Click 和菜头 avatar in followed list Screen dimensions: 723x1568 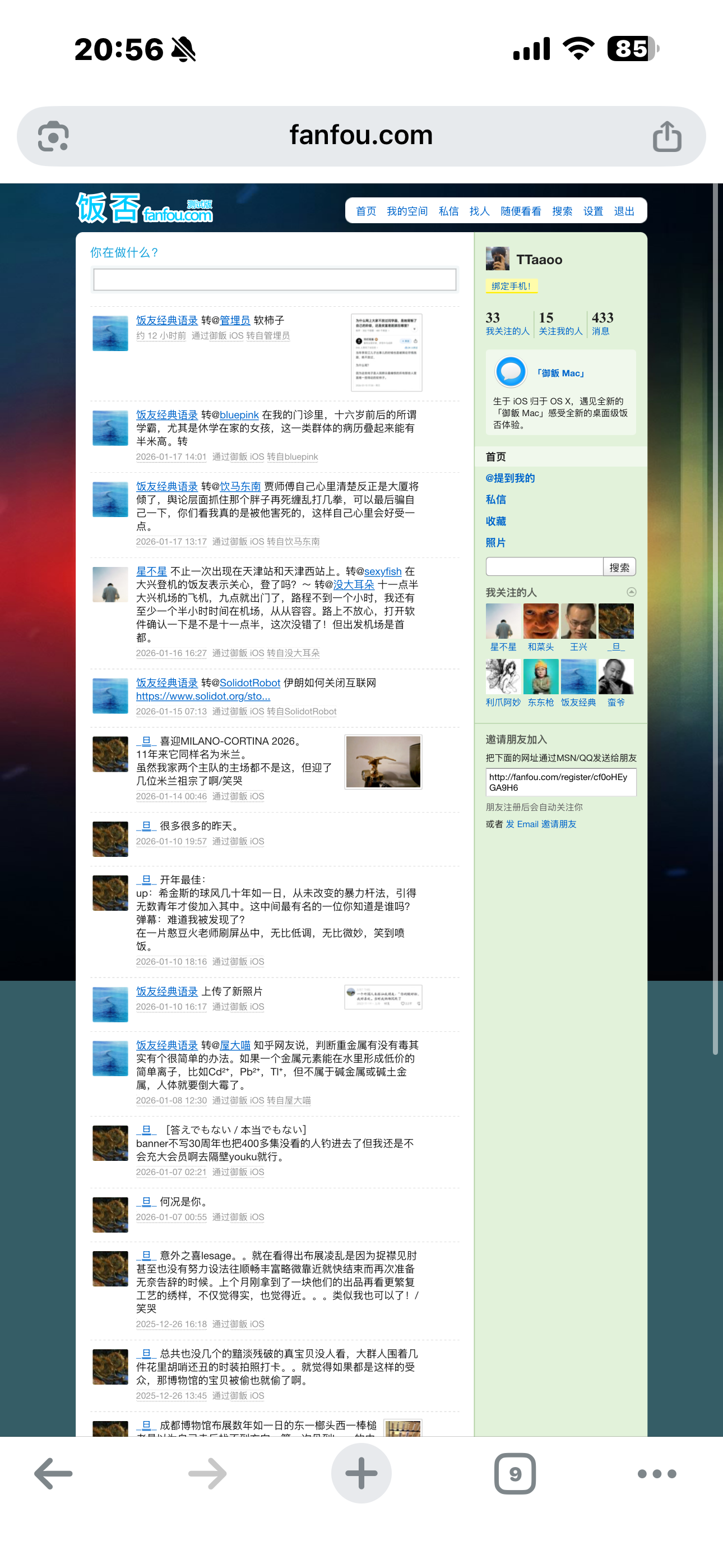(x=540, y=621)
